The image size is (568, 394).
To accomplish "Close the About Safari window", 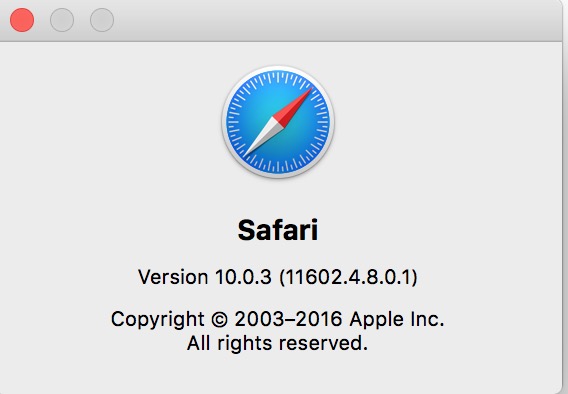I will click(x=22, y=20).
